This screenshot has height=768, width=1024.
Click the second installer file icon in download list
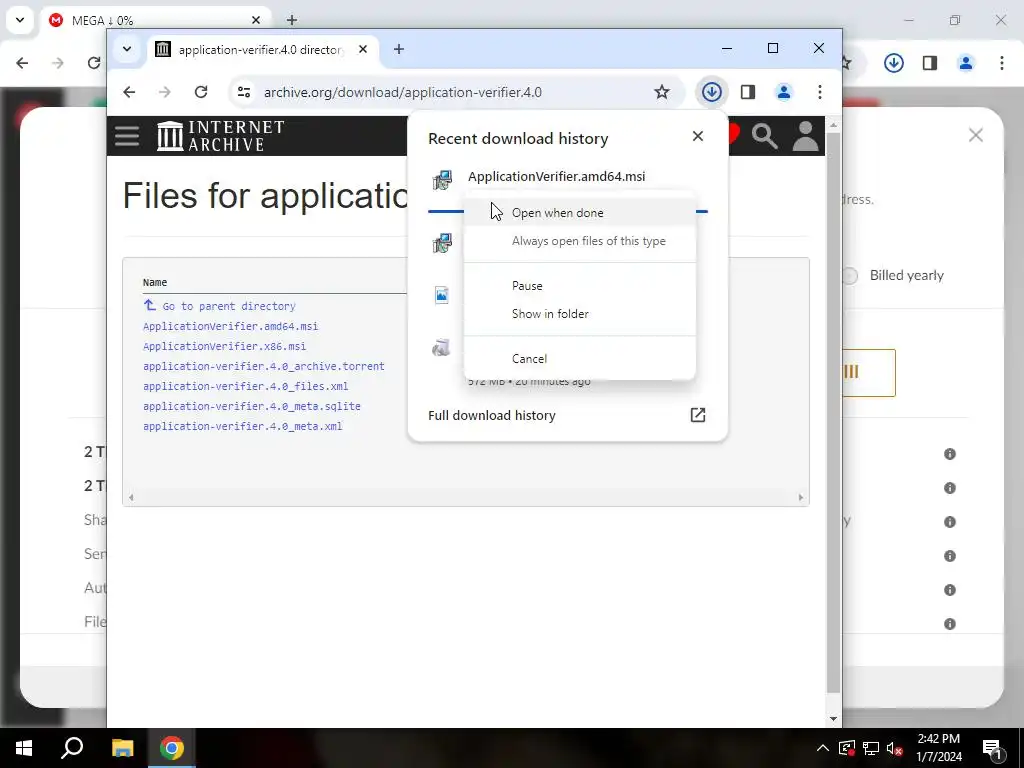click(x=442, y=243)
